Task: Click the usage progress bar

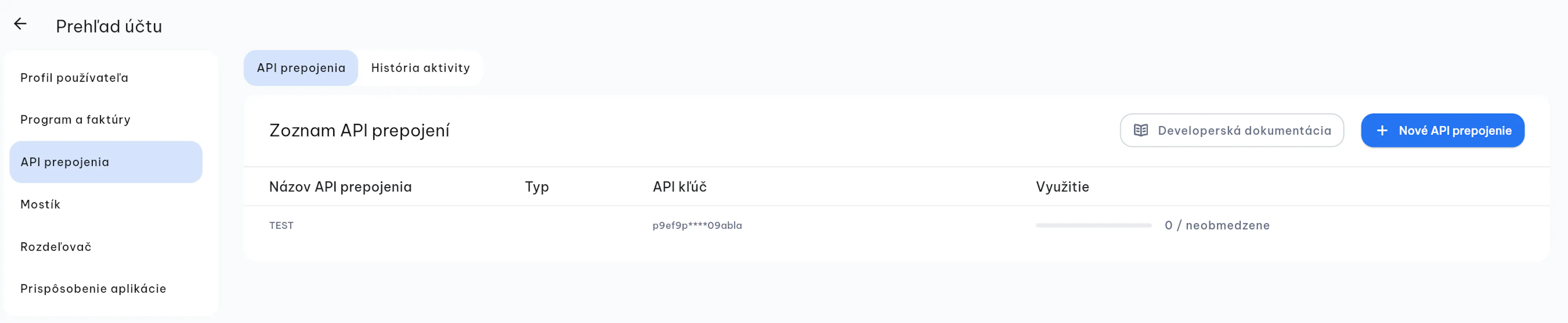Action: 1094,226
